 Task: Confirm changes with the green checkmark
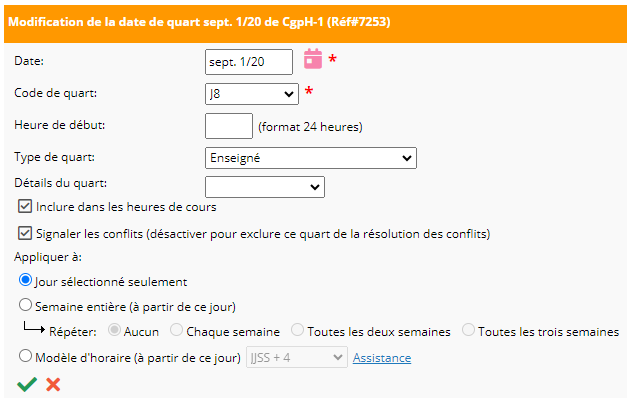[x=27, y=384]
